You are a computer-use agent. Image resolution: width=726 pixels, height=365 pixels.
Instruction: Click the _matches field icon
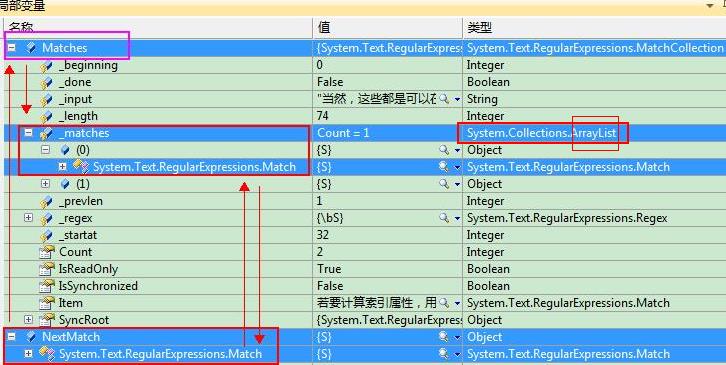[x=47, y=133]
